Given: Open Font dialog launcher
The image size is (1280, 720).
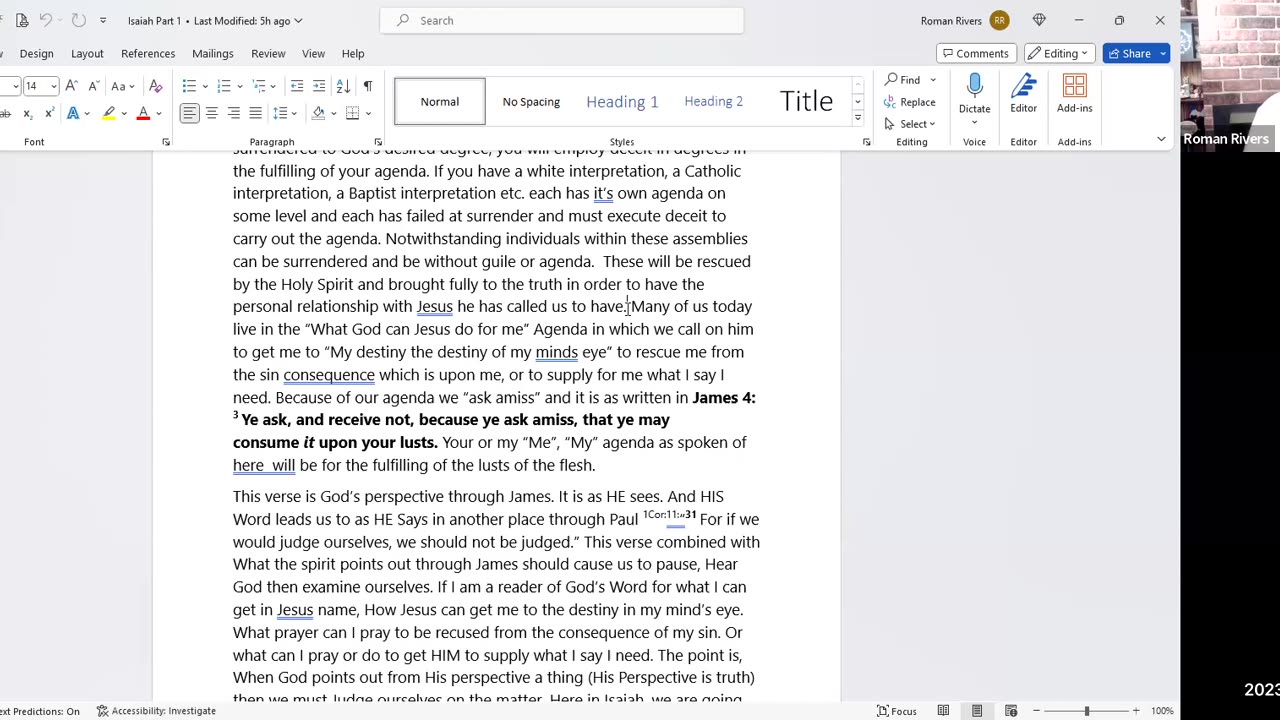Looking at the screenshot, I should click(166, 142).
